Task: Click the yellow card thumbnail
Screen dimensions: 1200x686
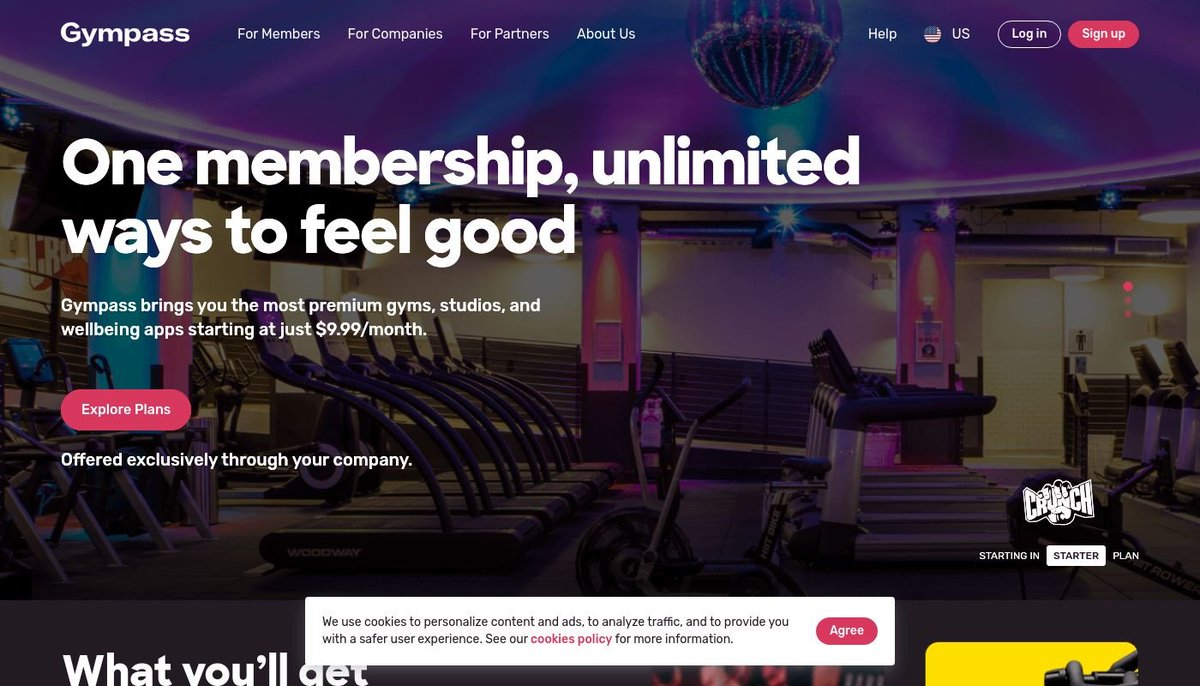Action: 1031,664
